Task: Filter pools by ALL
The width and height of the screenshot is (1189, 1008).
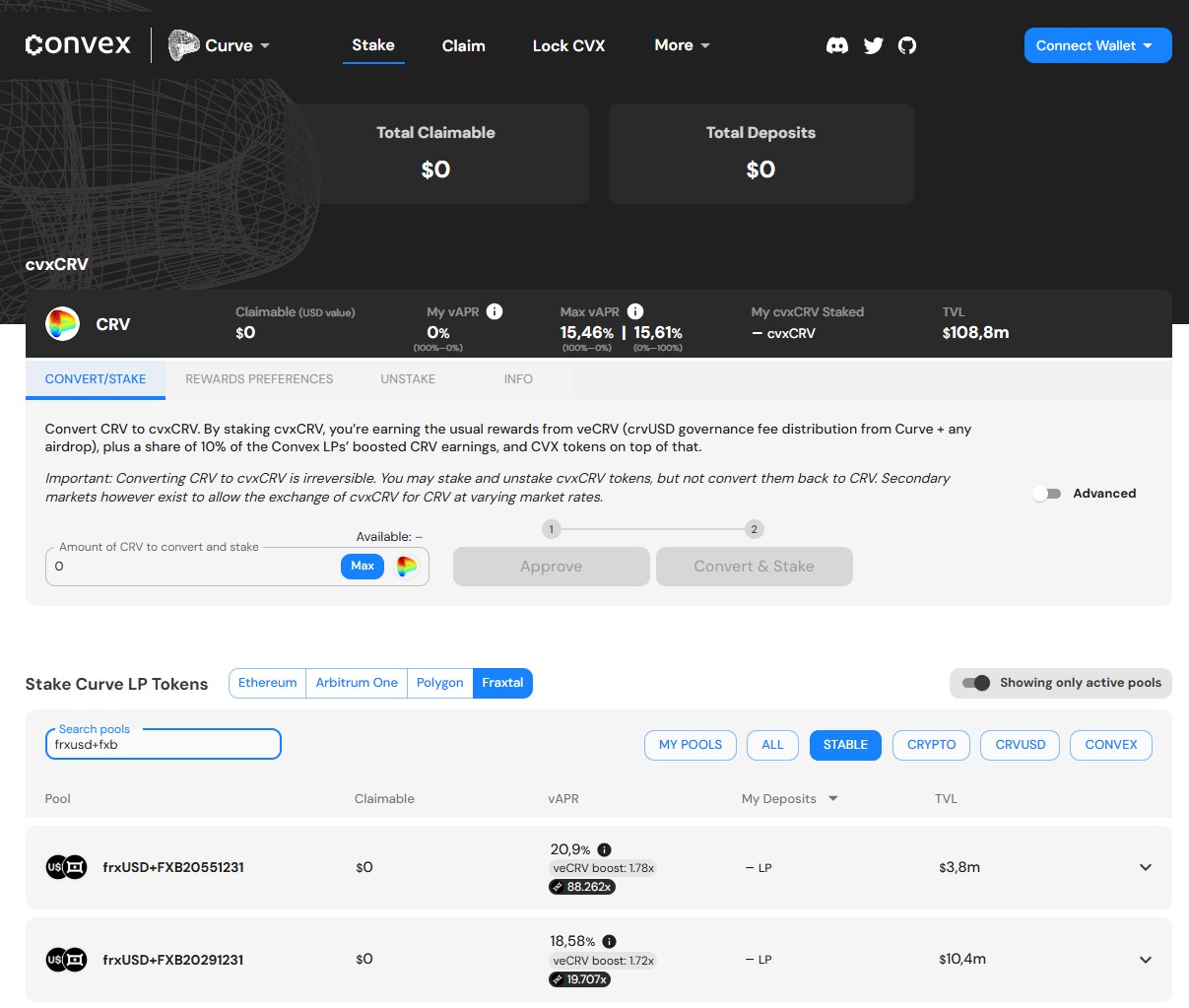Action: click(x=772, y=745)
